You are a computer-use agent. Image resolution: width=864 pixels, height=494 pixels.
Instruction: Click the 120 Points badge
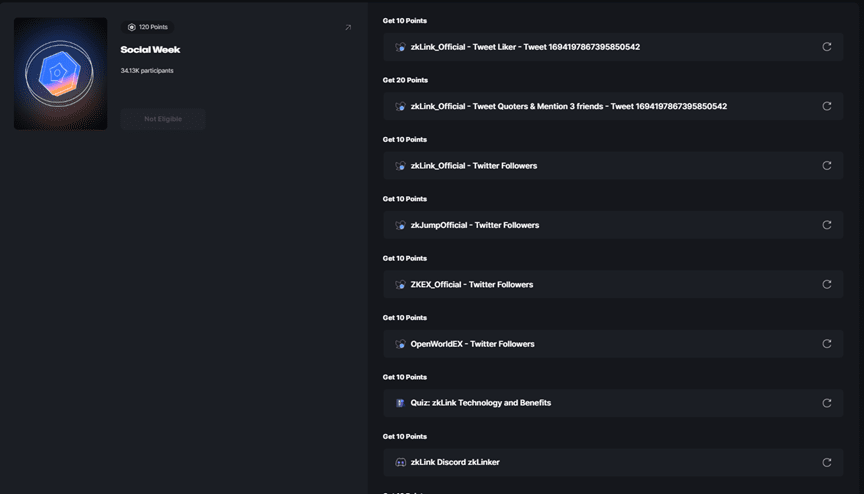(x=148, y=27)
